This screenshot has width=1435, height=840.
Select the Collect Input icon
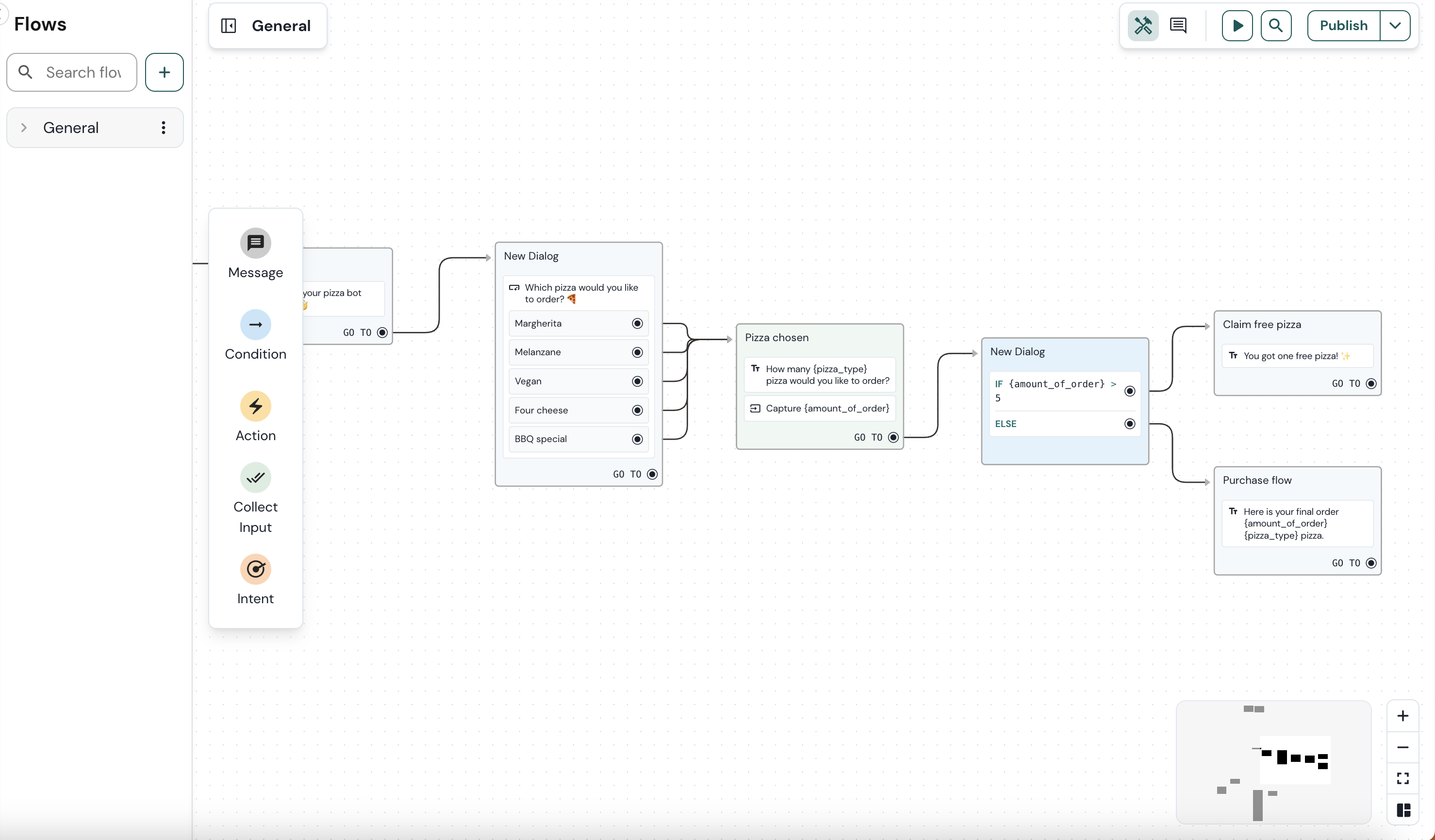pyautogui.click(x=255, y=478)
